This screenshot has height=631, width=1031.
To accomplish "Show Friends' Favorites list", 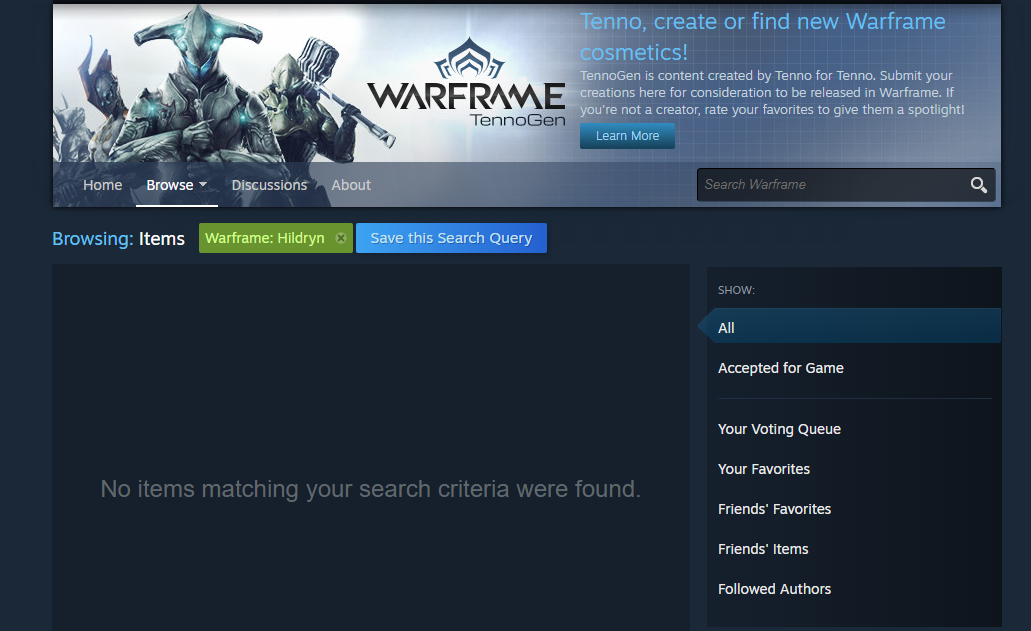I will tap(774, 509).
